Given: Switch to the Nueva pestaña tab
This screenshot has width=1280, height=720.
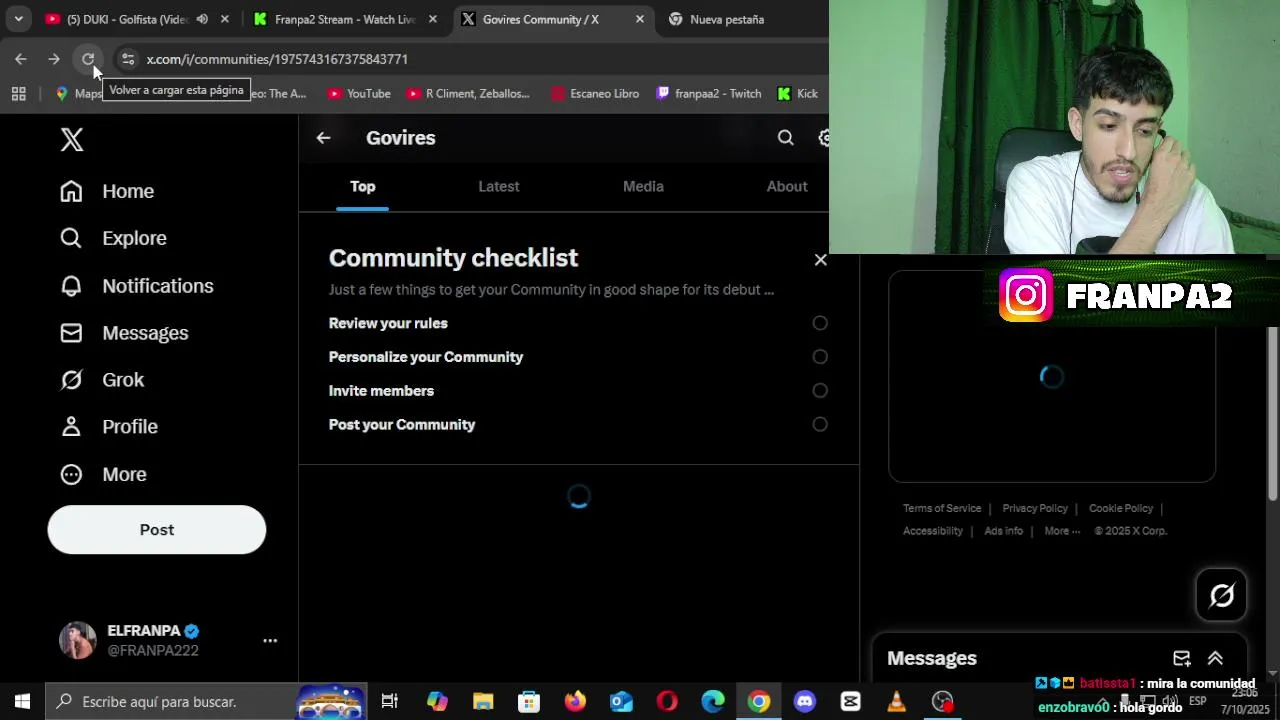Looking at the screenshot, I should 727,19.
